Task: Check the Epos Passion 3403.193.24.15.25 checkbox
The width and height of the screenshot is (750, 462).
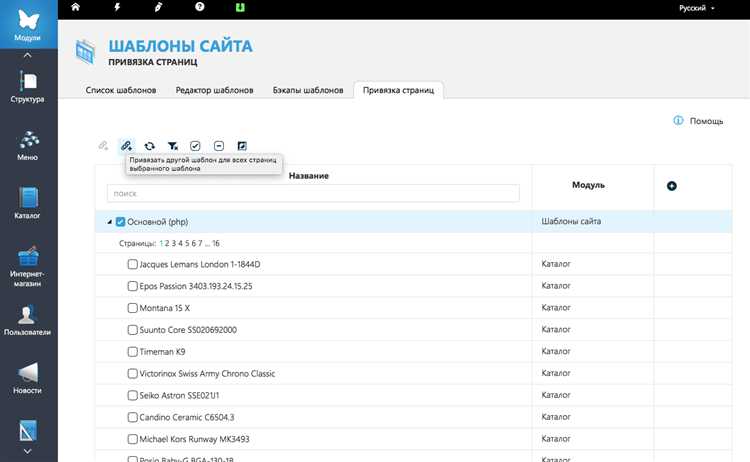Action: click(132, 286)
